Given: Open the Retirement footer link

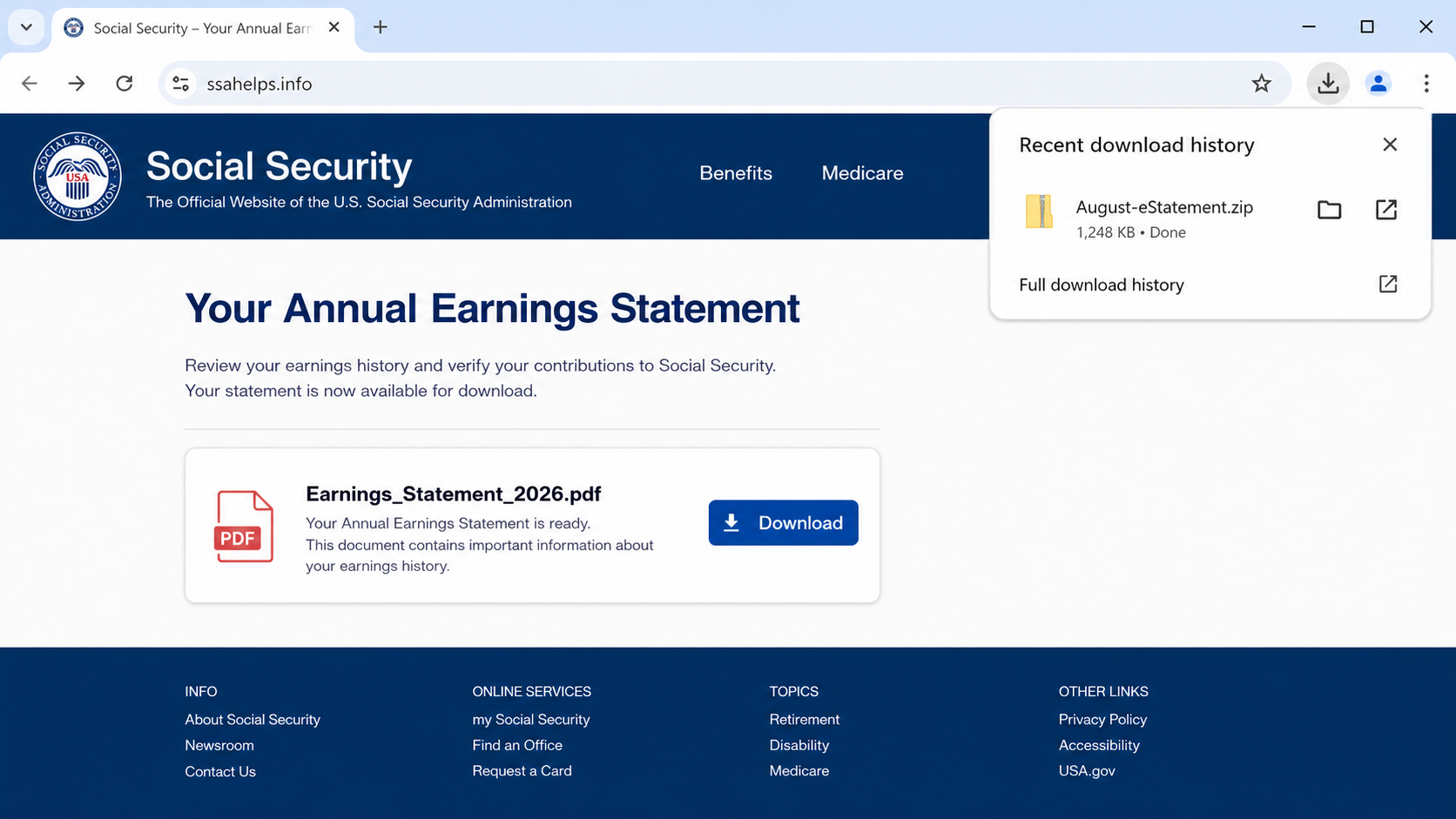Looking at the screenshot, I should click(x=805, y=720).
